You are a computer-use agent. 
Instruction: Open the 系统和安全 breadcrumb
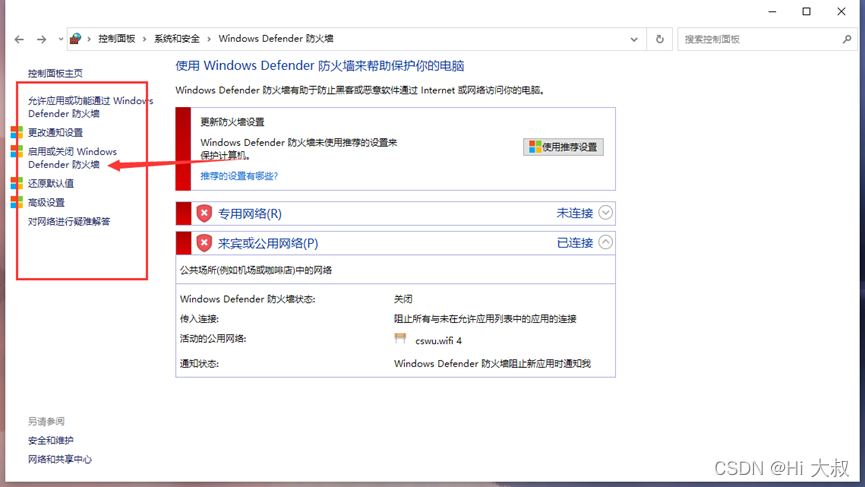coord(177,39)
